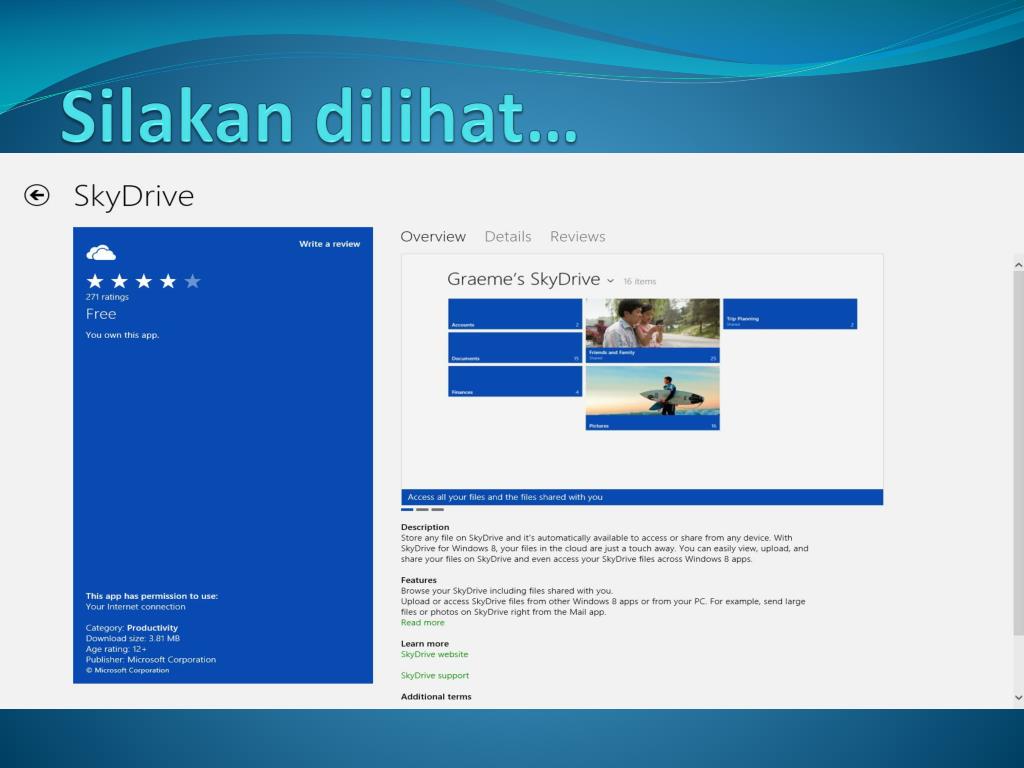Click the Productivity category link
This screenshot has height=768, width=1024.
pyautogui.click(x=152, y=628)
